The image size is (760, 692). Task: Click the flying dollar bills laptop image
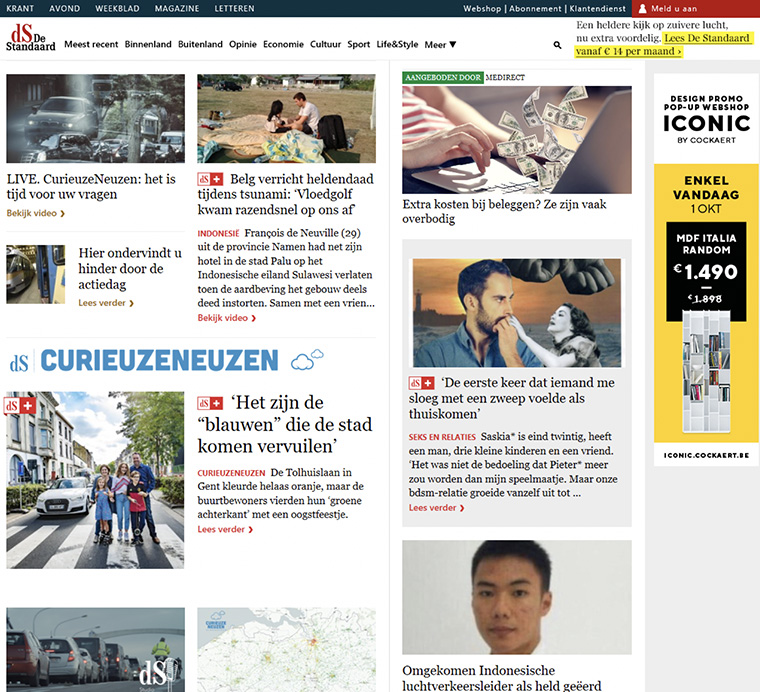517,140
